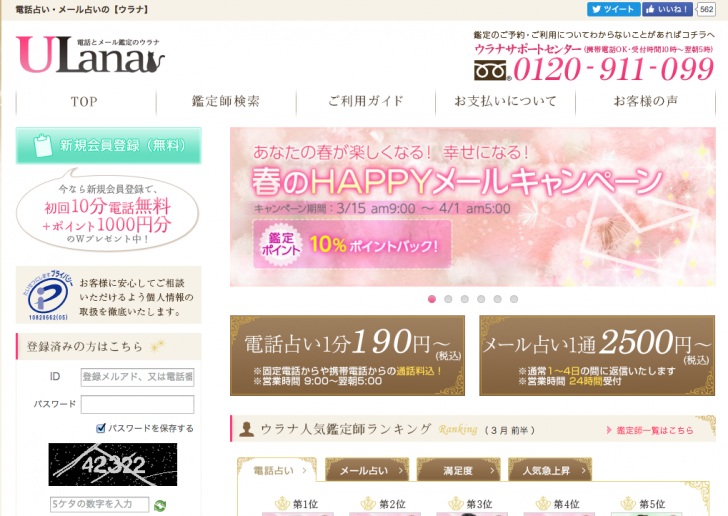Open the お客様の声 menu item
The height and width of the screenshot is (516, 728).
(x=646, y=101)
